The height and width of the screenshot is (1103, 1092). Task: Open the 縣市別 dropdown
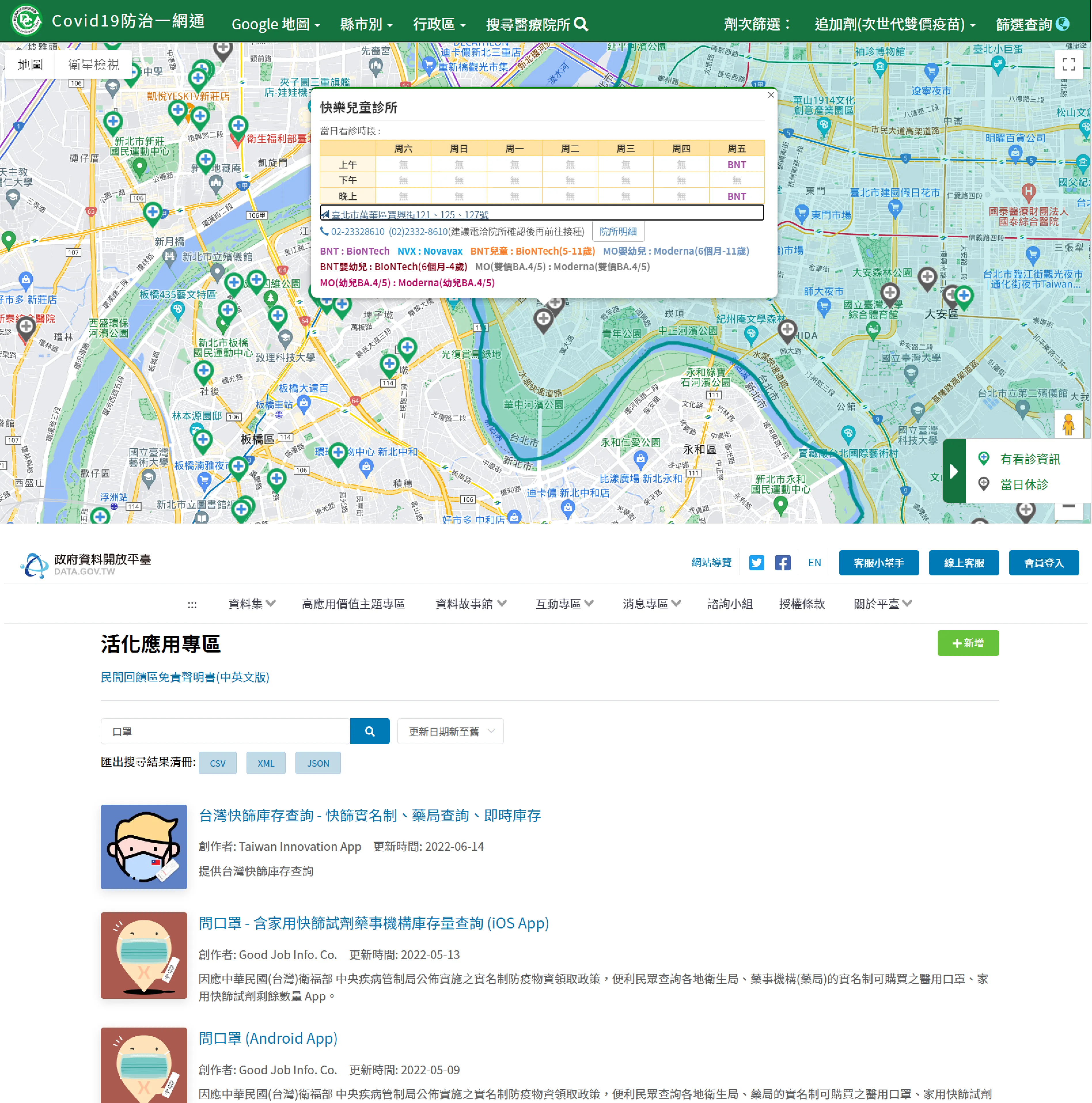(366, 24)
